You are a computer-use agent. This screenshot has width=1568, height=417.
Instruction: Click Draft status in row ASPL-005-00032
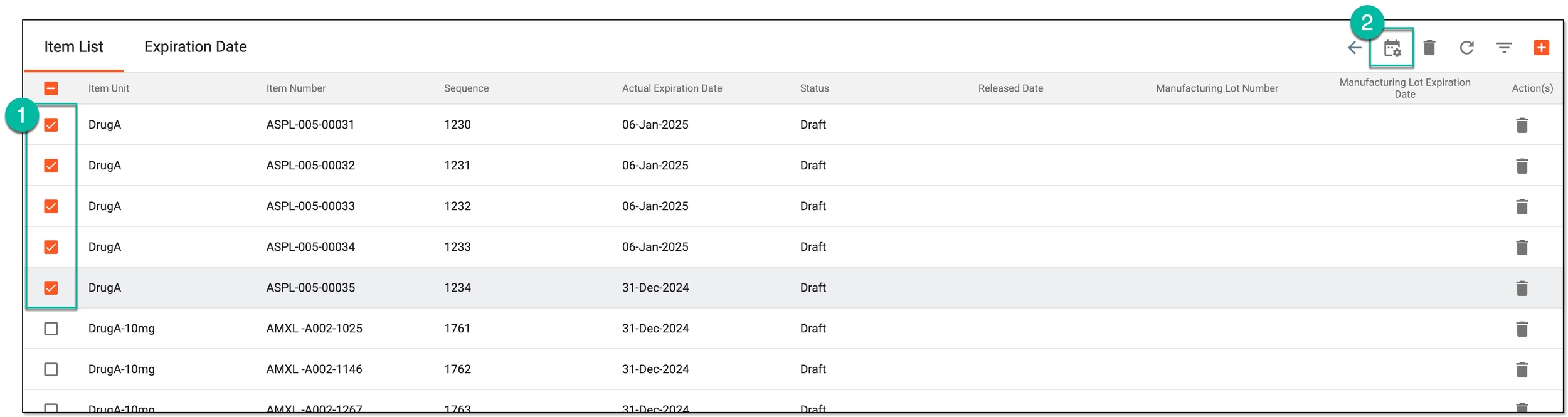point(813,166)
